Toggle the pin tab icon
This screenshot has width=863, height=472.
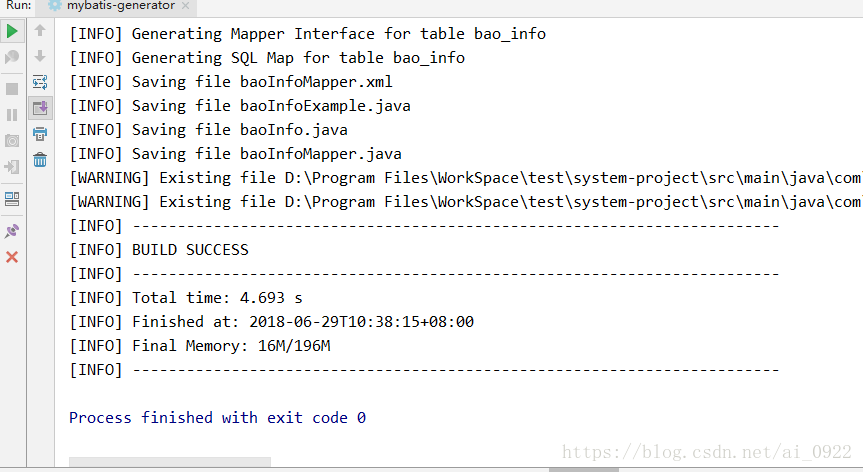click(x=12, y=230)
